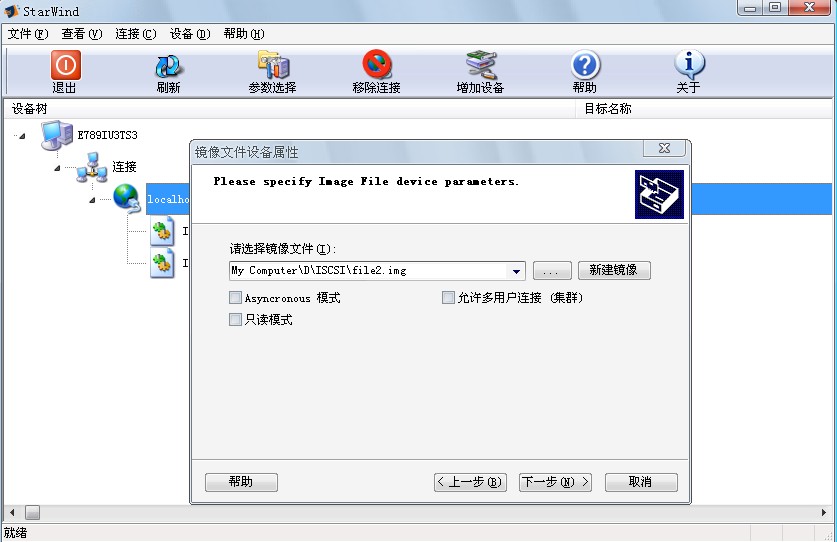837x542 pixels.
Task: Select the E789IU3TS3 computer icon
Action: tap(57, 135)
